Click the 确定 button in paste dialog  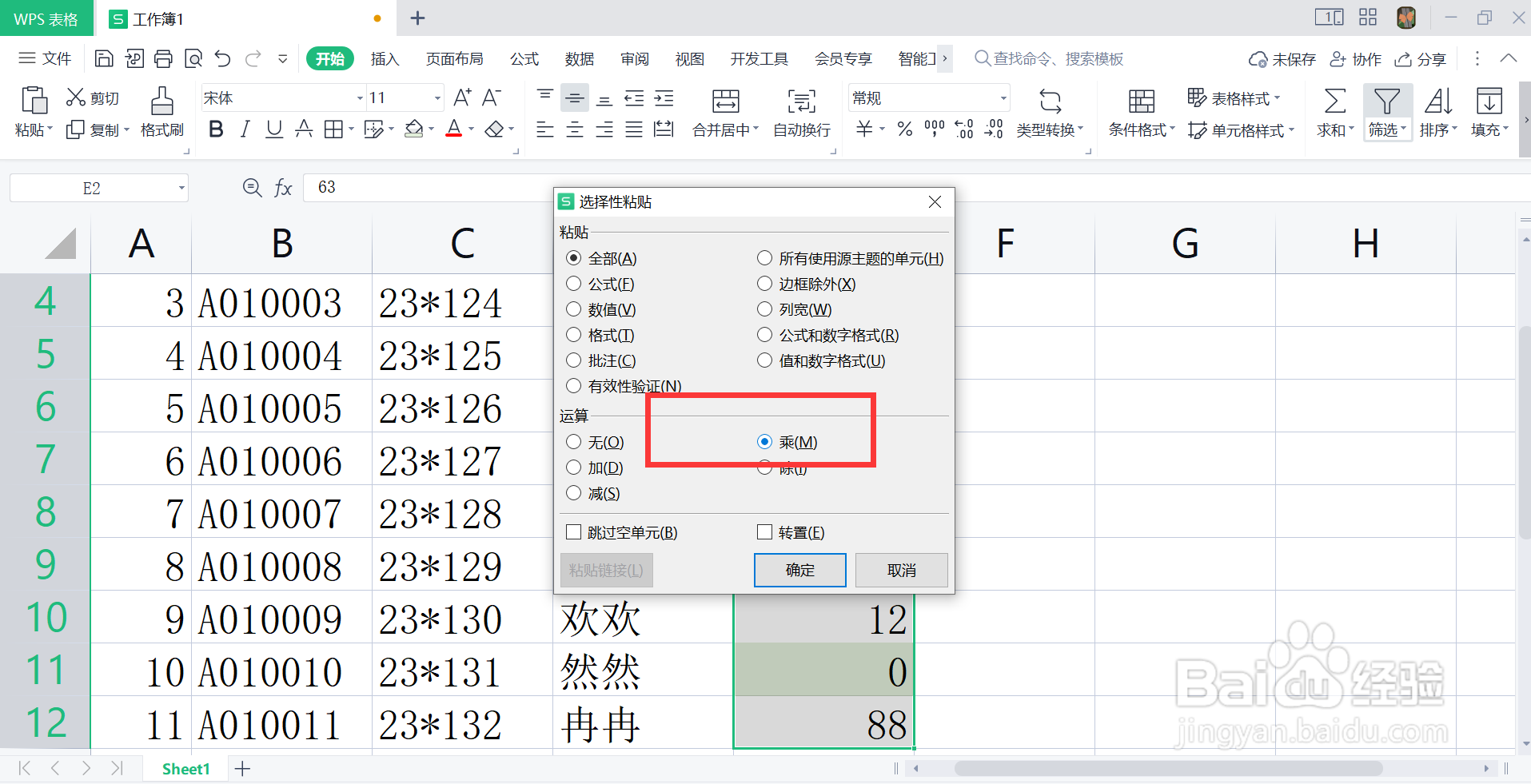(x=799, y=570)
